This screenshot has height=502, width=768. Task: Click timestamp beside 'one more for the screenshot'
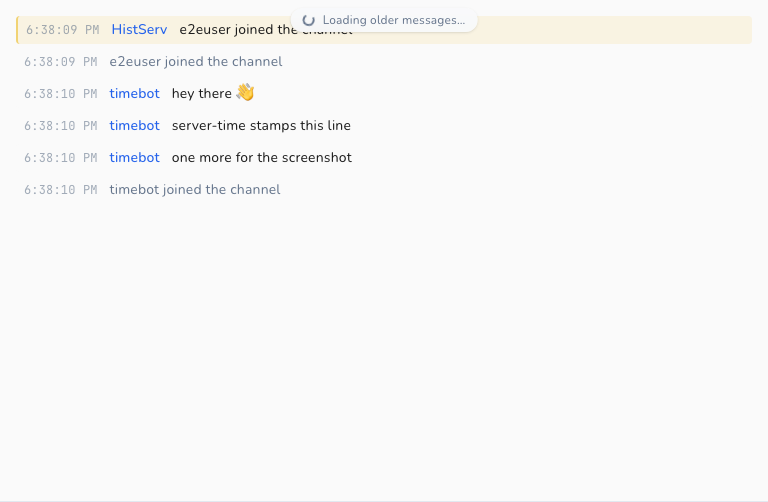click(x=61, y=158)
